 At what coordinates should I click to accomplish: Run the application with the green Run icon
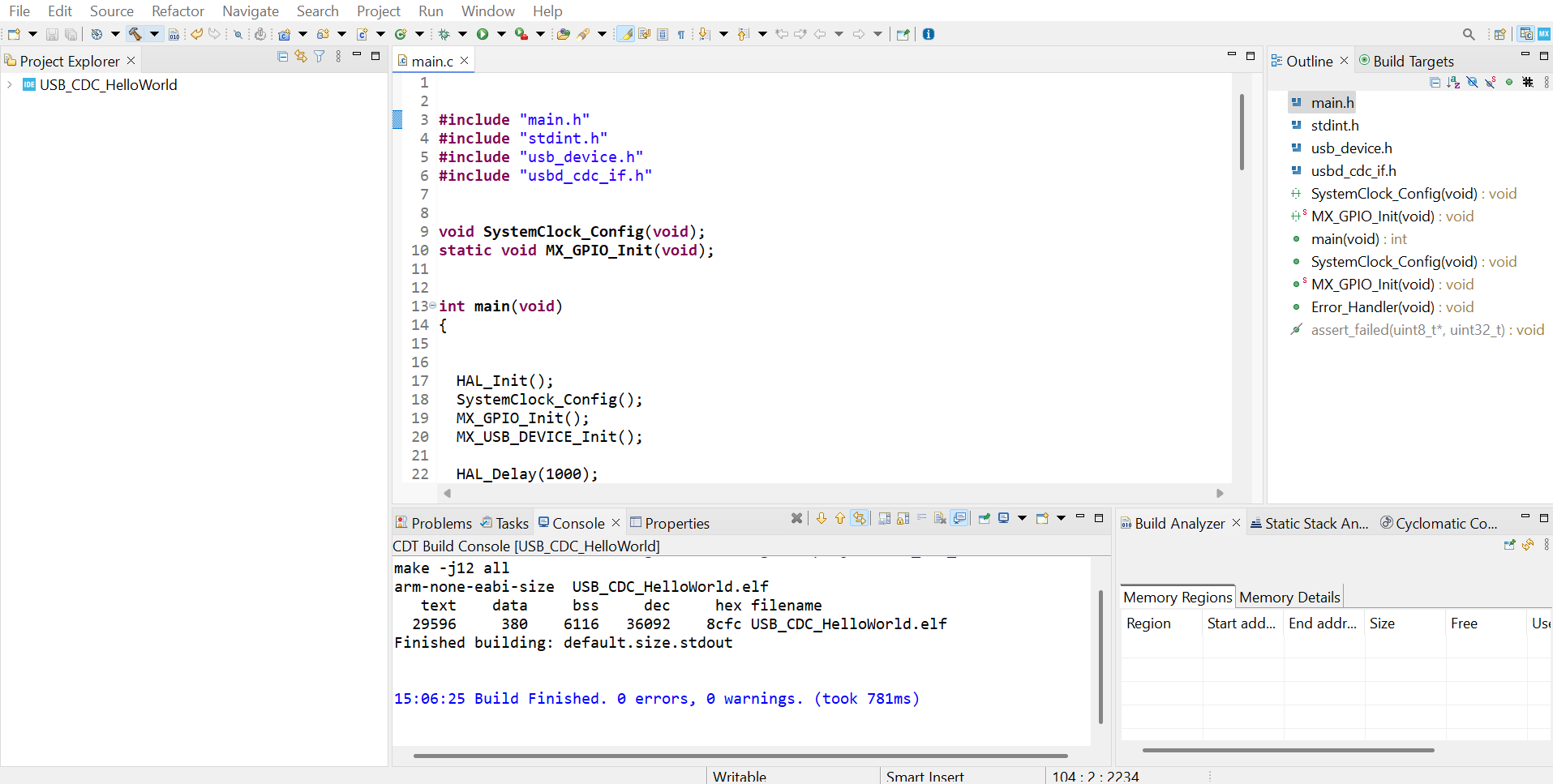tap(482, 34)
